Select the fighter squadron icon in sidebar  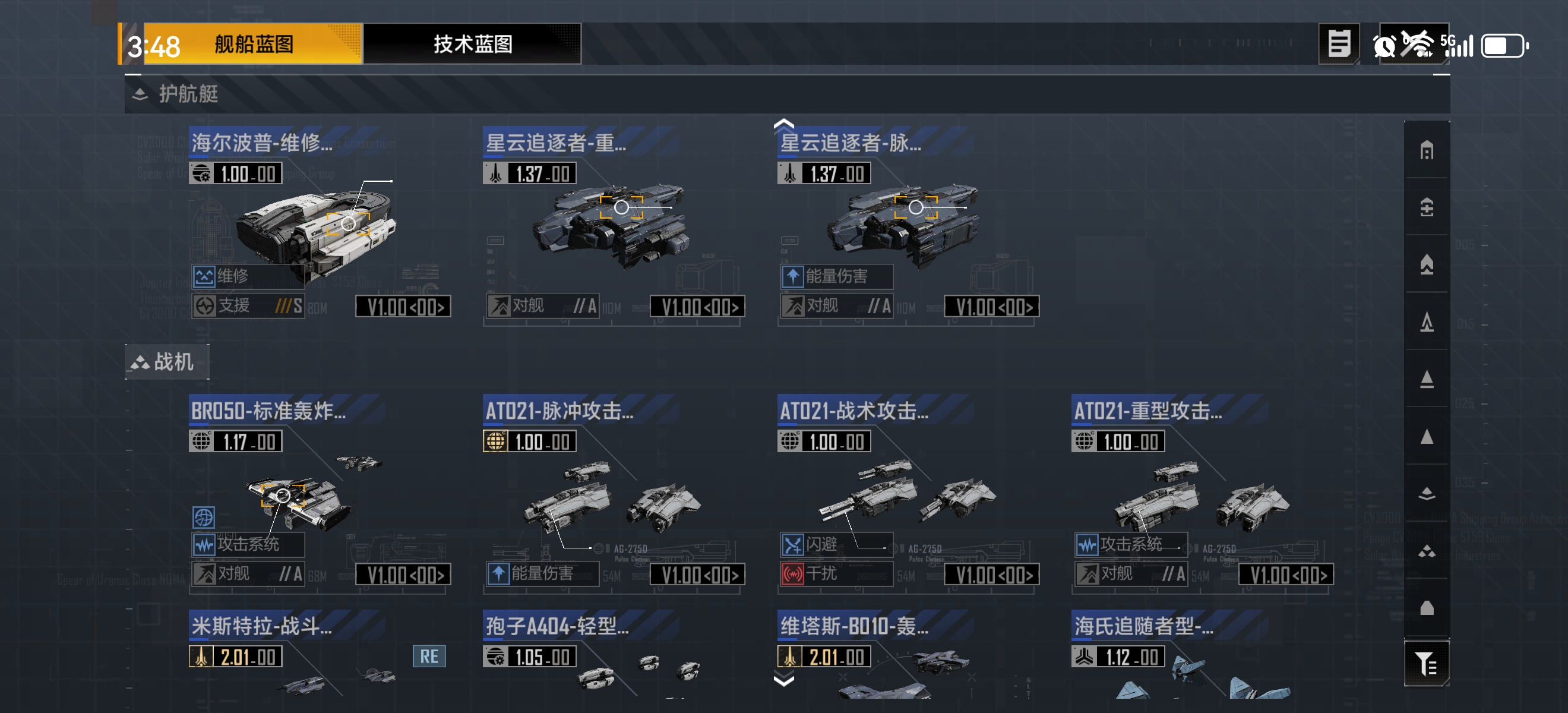1426,550
